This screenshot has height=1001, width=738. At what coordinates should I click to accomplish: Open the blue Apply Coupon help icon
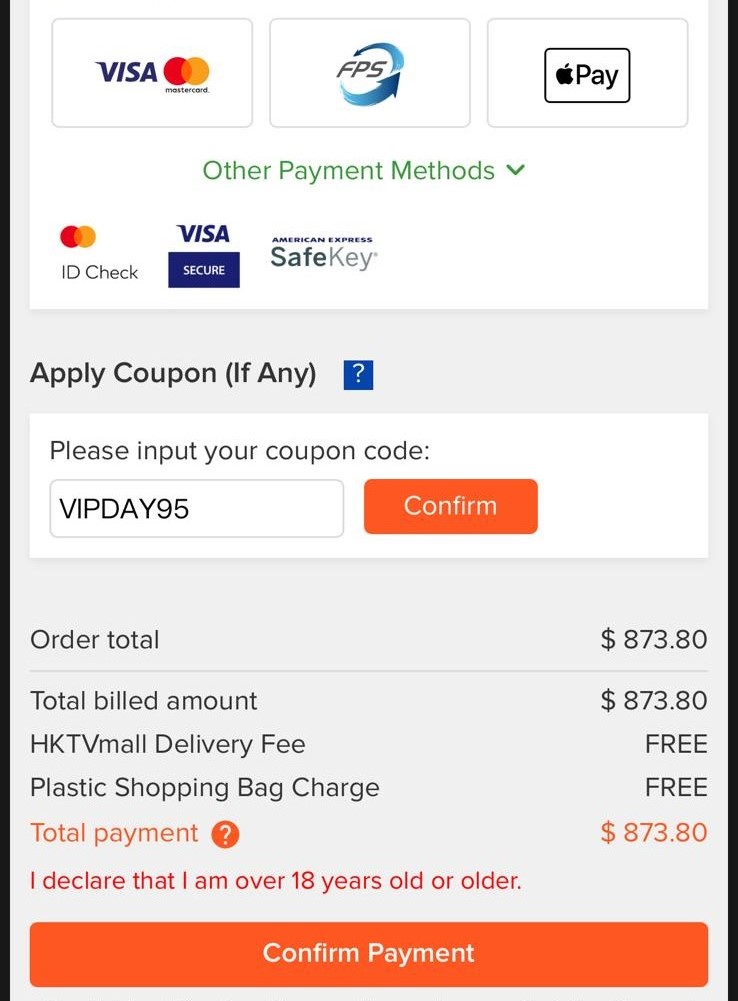(x=358, y=375)
